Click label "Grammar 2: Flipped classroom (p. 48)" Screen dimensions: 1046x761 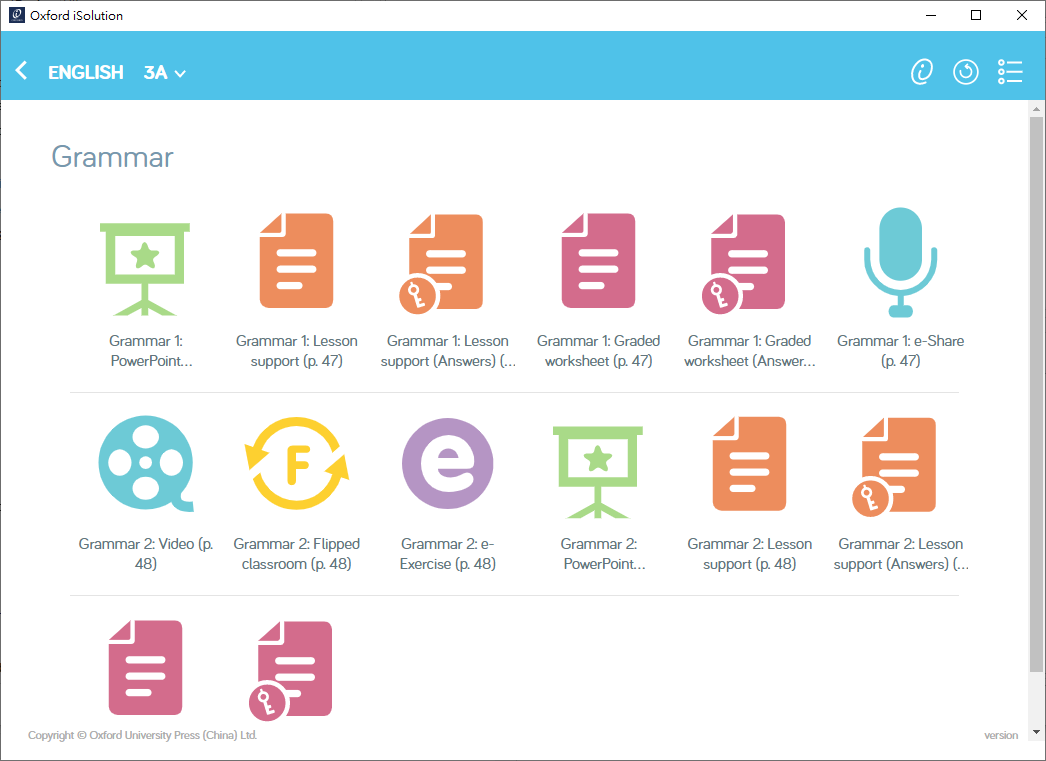(296, 554)
